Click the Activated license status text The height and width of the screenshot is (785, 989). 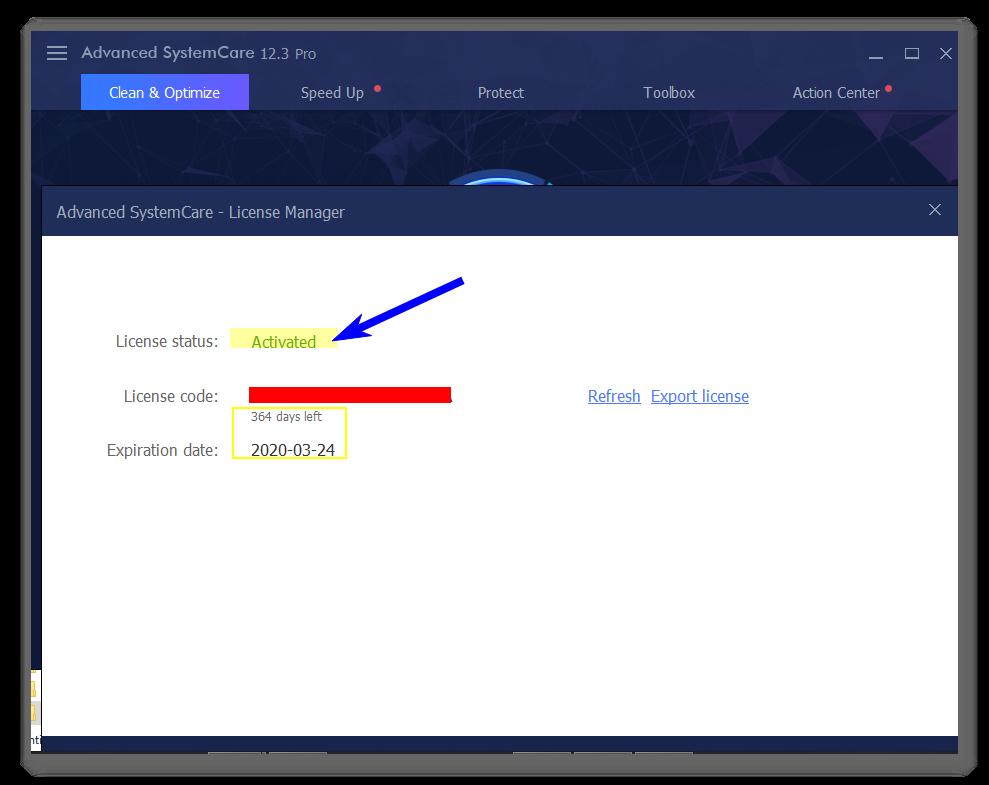tap(284, 342)
